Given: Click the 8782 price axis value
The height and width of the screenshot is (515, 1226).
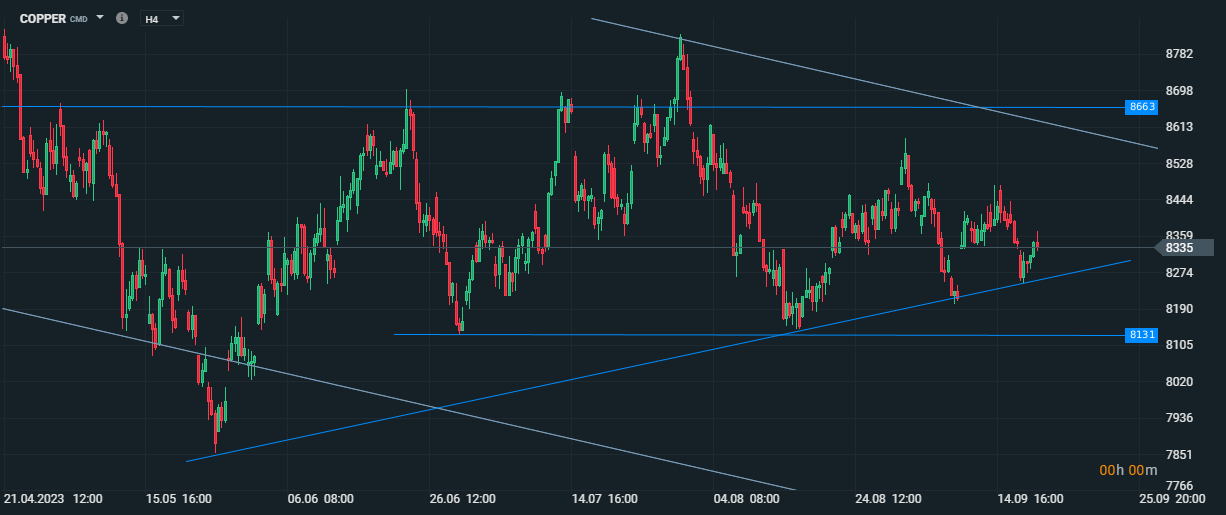Looking at the screenshot, I should [x=1180, y=54].
